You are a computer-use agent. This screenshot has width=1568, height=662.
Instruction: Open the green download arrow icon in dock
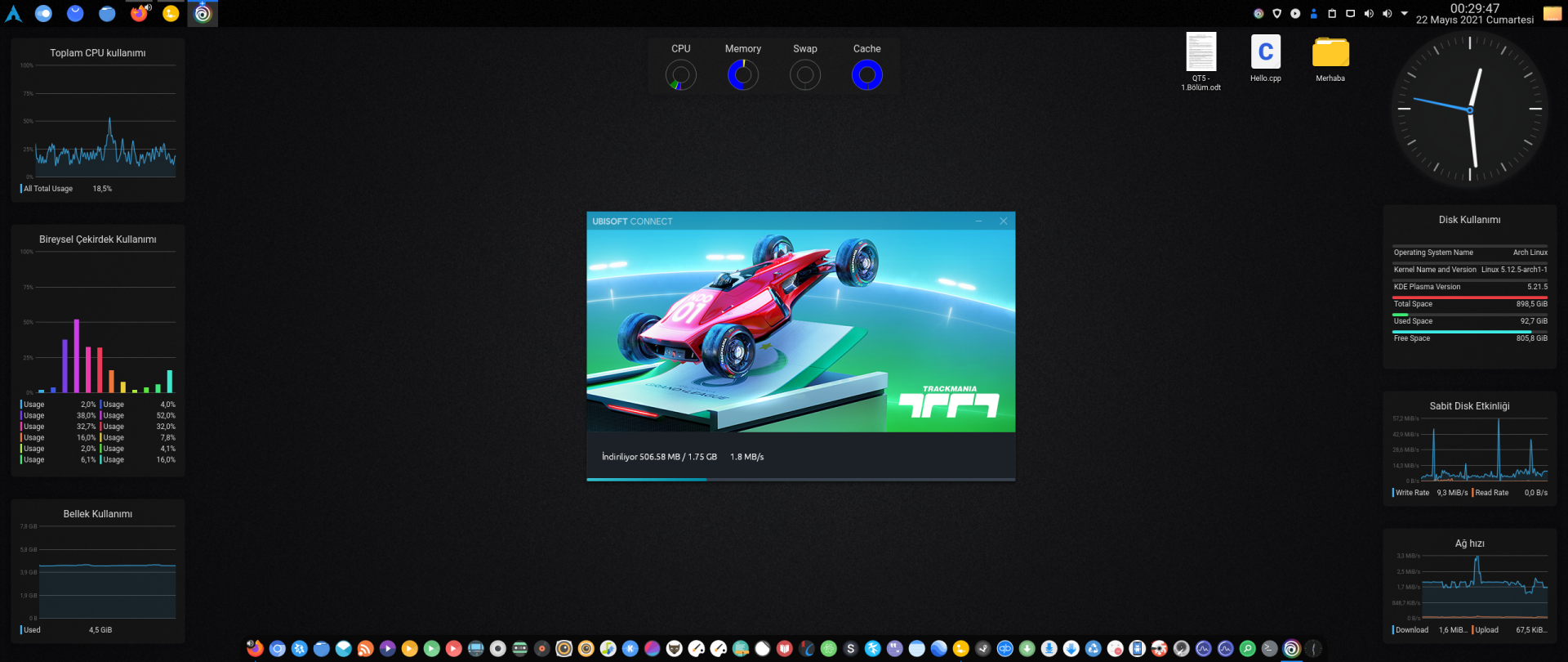click(x=1027, y=649)
